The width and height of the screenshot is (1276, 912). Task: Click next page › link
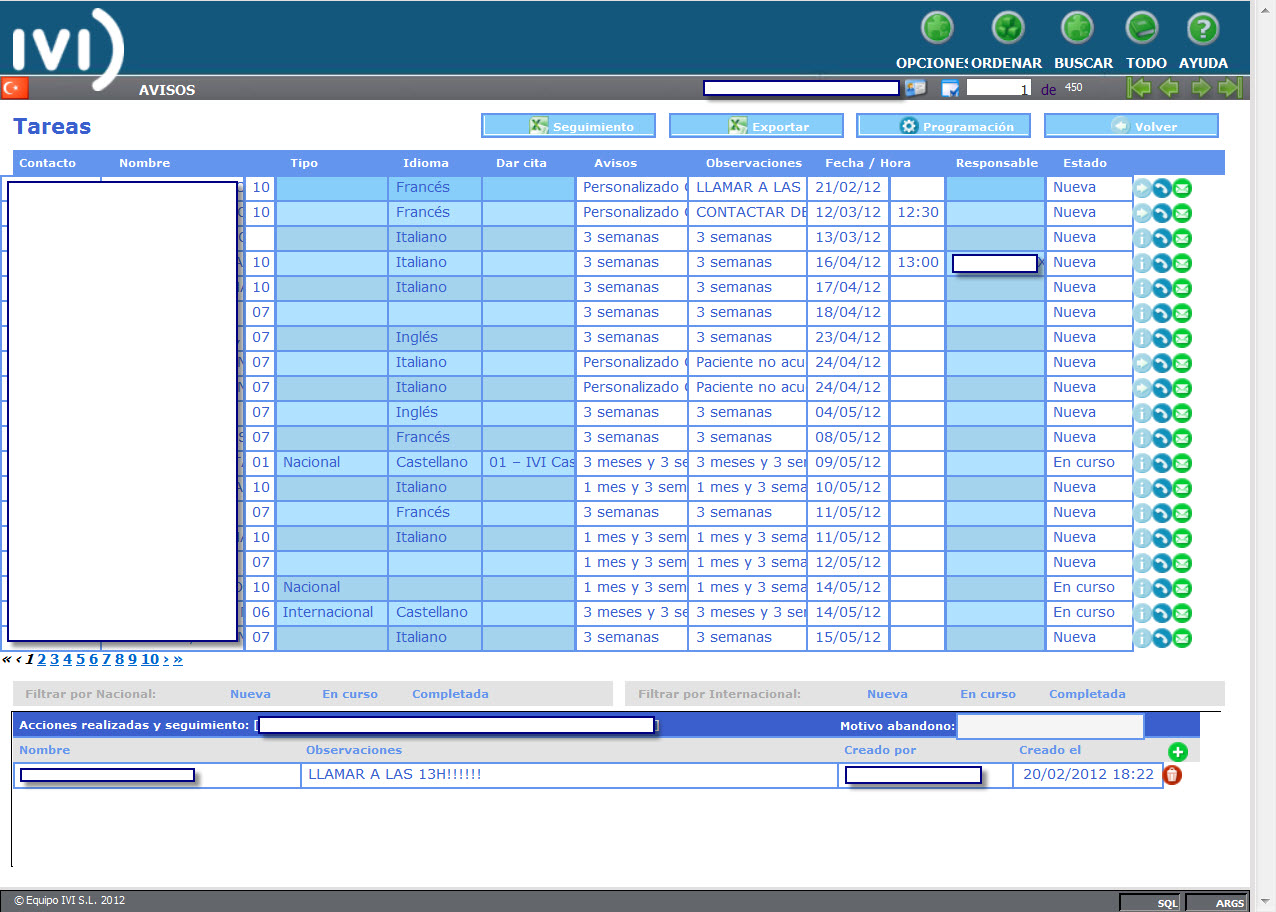166,659
